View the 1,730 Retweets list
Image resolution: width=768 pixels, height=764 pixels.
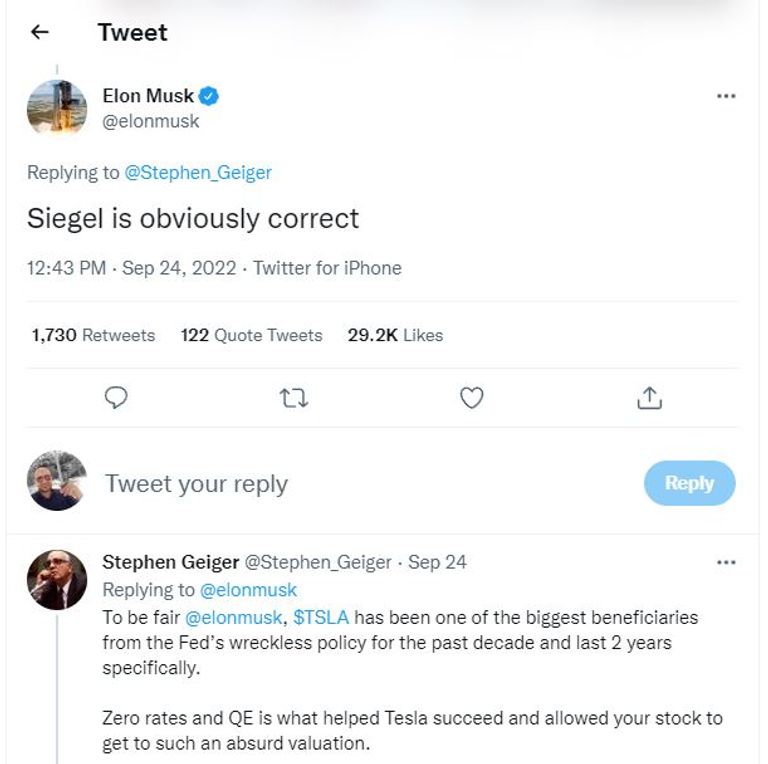94,335
